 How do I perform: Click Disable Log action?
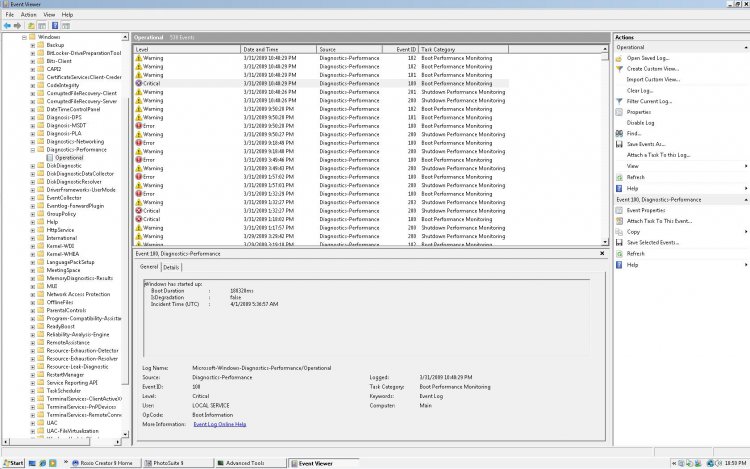(x=640, y=123)
